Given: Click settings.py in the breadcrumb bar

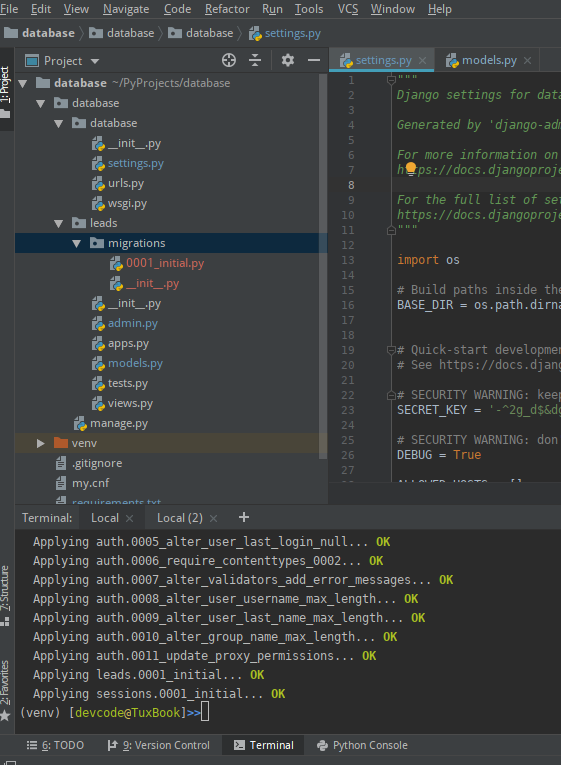Looking at the screenshot, I should click(x=285, y=33).
